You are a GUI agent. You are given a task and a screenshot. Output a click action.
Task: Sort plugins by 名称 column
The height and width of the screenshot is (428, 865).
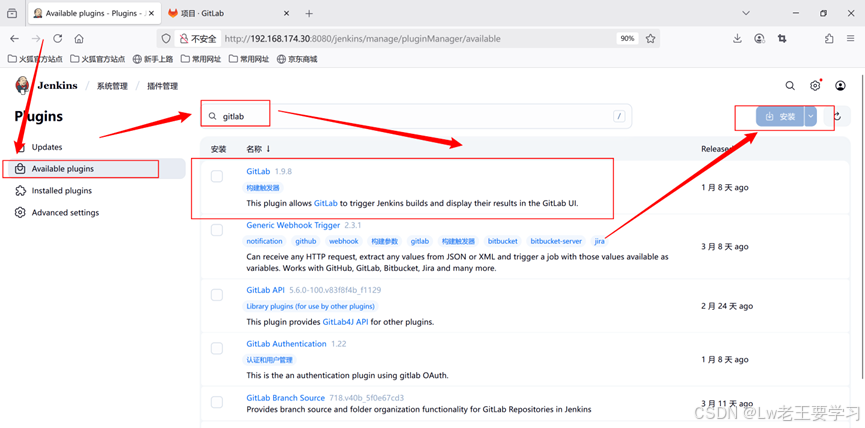(258, 149)
